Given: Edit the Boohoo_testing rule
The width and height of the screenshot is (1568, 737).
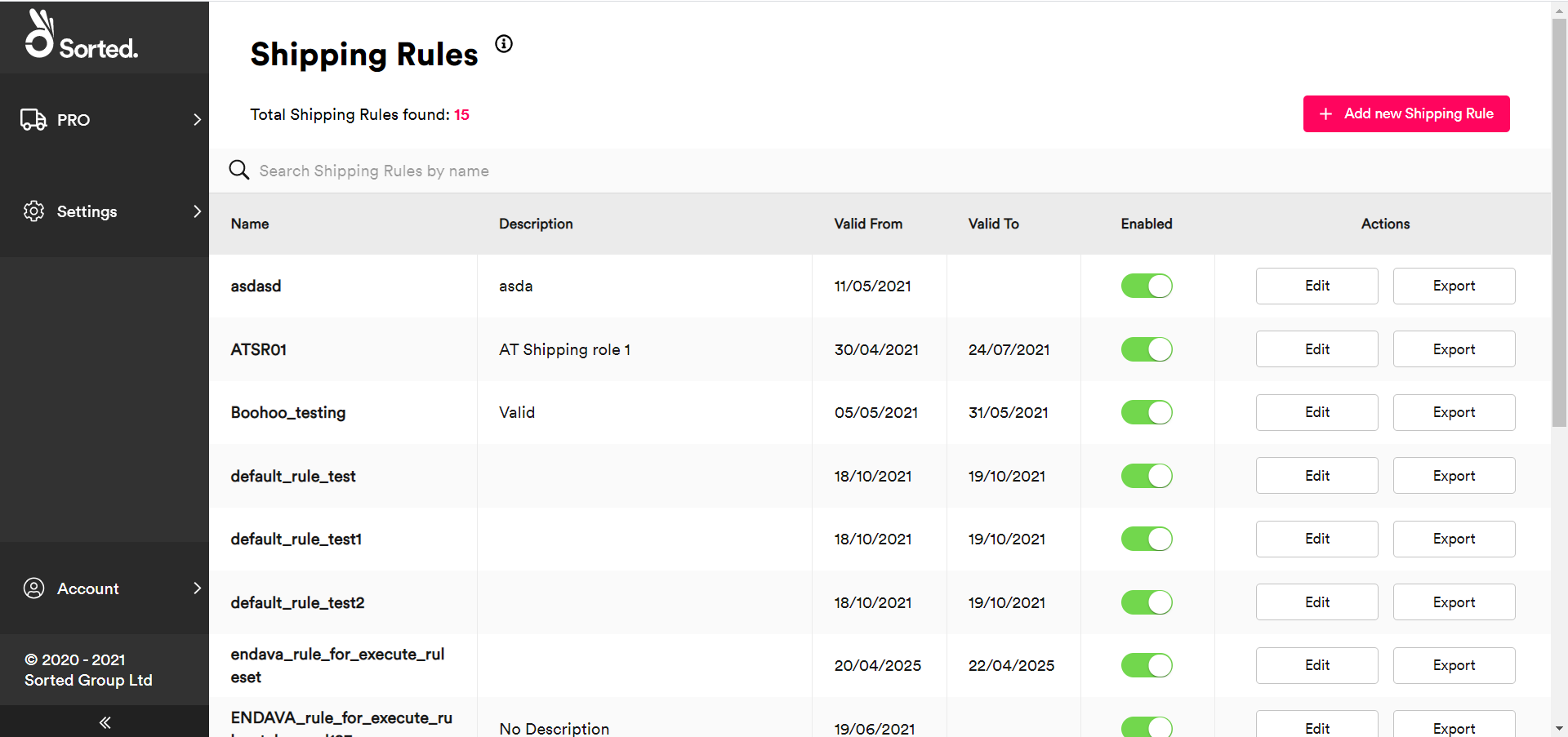Looking at the screenshot, I should point(1317,412).
